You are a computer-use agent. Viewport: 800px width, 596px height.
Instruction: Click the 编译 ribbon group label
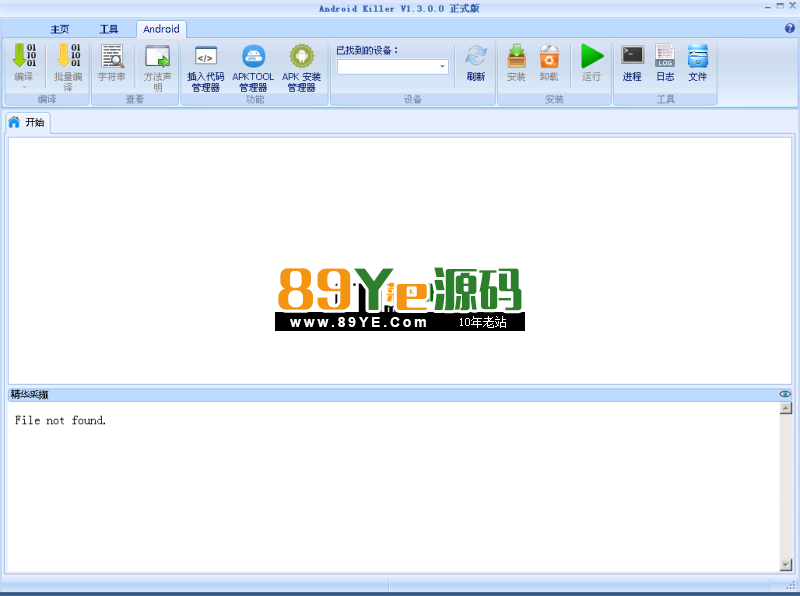click(x=47, y=100)
